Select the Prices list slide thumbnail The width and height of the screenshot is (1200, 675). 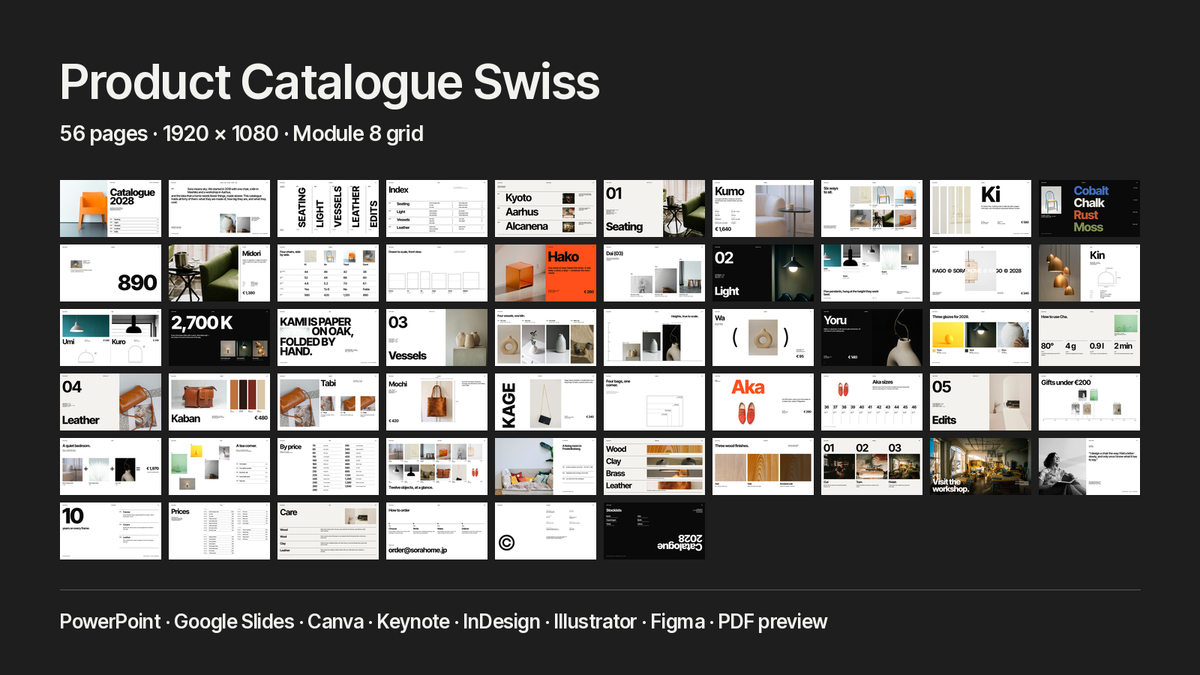(219, 531)
